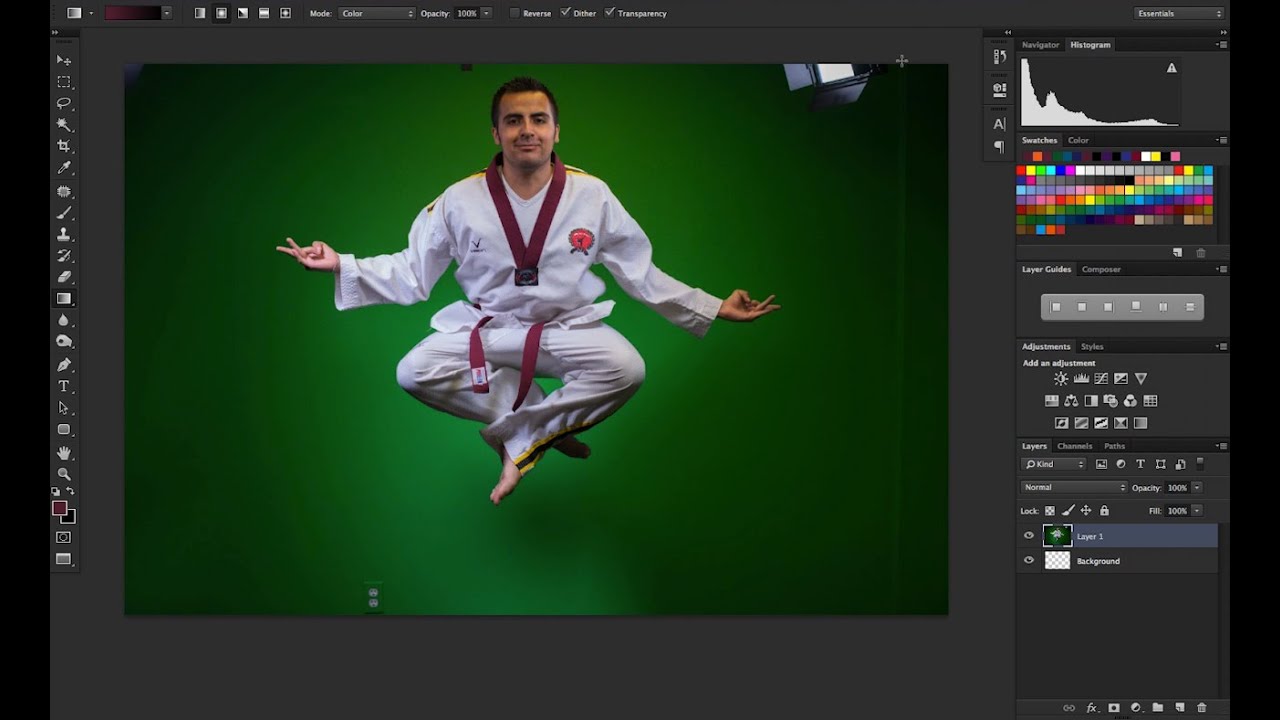The width and height of the screenshot is (1280, 720).
Task: Select the Rounded Rectangle shape tool
Action: (64, 430)
